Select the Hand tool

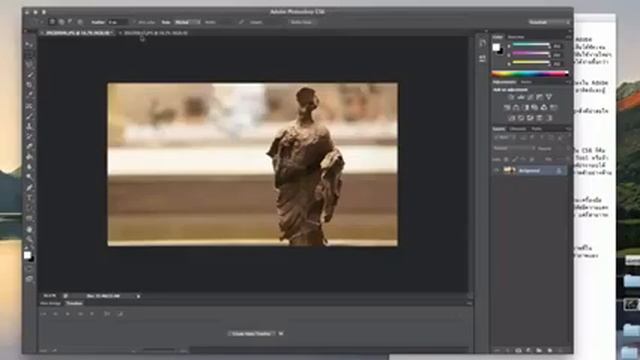click(29, 229)
